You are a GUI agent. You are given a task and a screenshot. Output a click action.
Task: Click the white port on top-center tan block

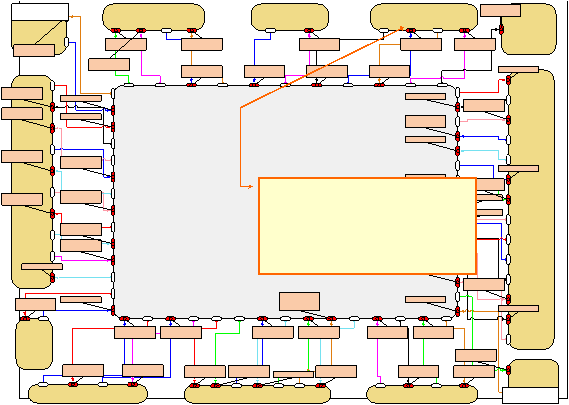coord(270,30)
